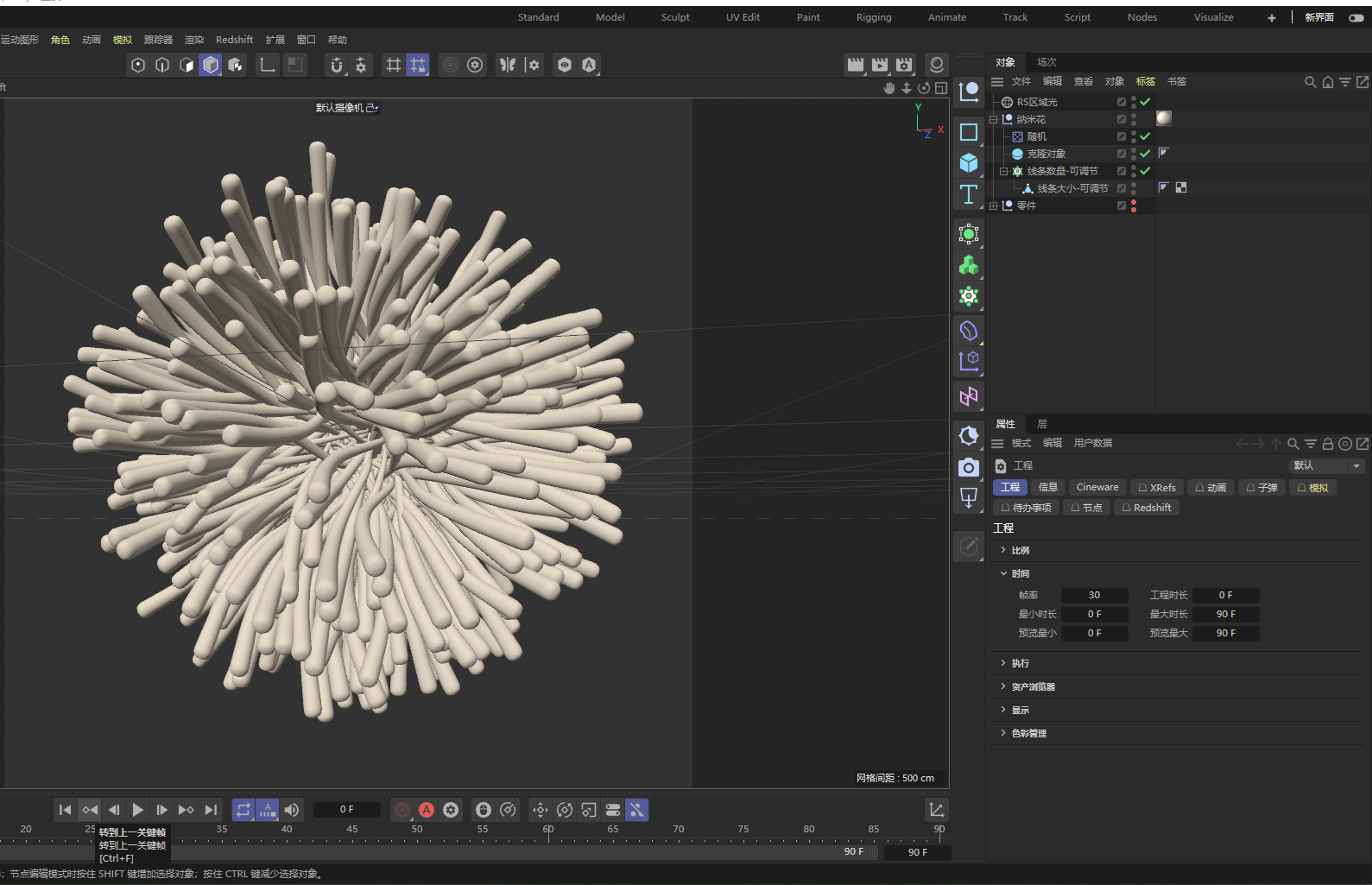Open the 待办事项 project tab
1372x885 pixels.
coord(1026,508)
